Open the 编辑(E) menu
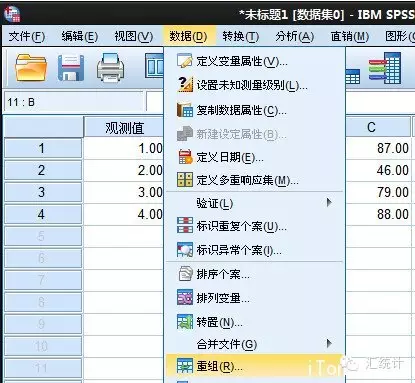 (x=80, y=36)
